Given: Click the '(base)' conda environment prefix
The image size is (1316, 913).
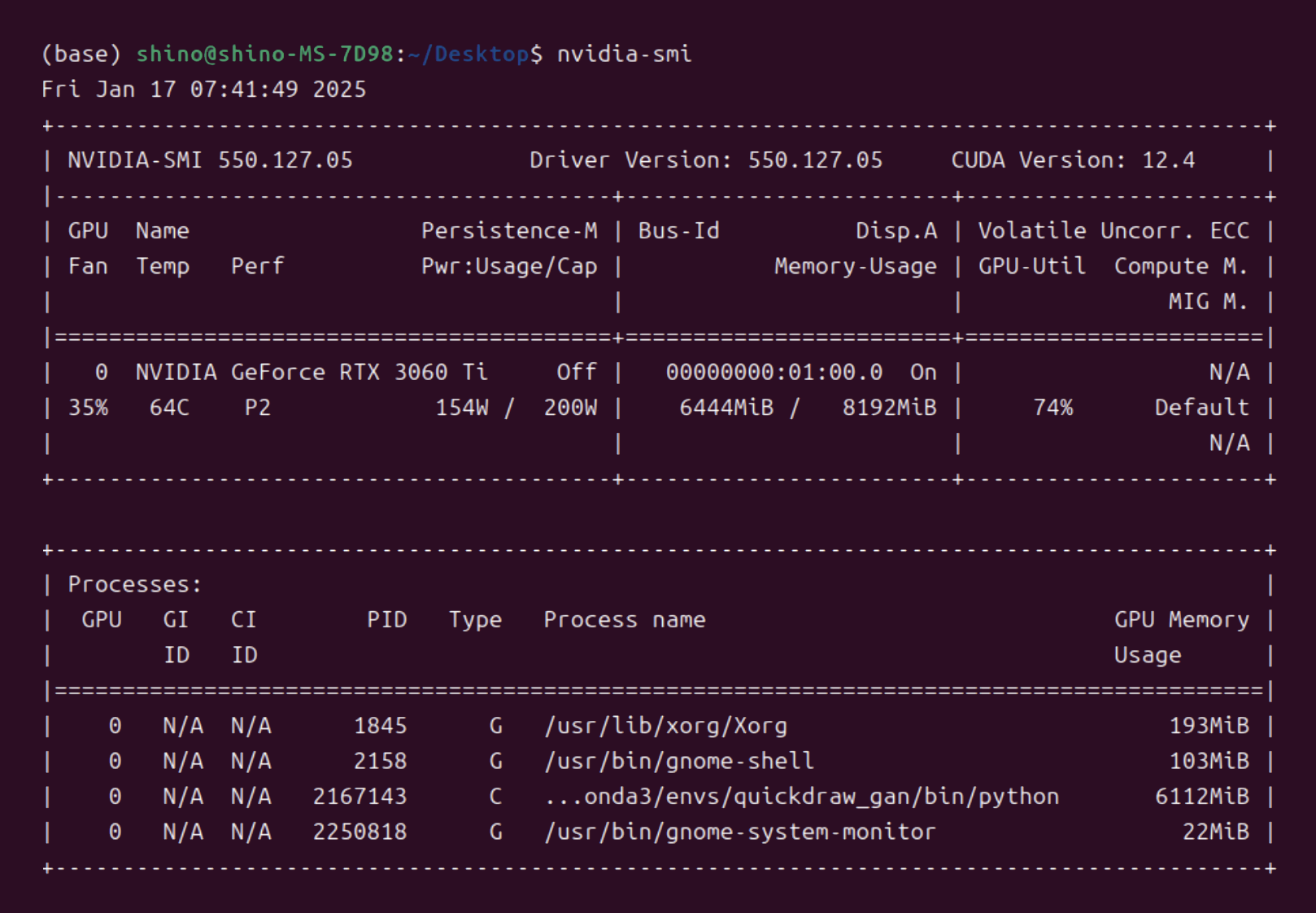Looking at the screenshot, I should coord(81,54).
